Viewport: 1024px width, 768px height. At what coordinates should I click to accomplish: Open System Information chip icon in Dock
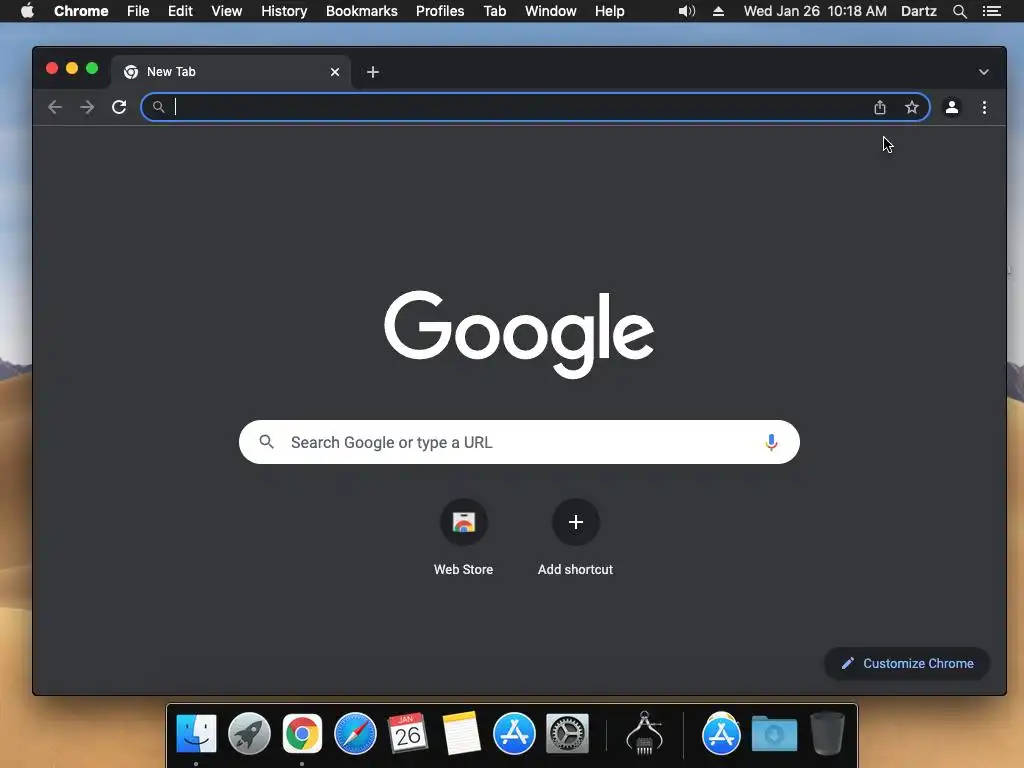pyautogui.click(x=644, y=733)
